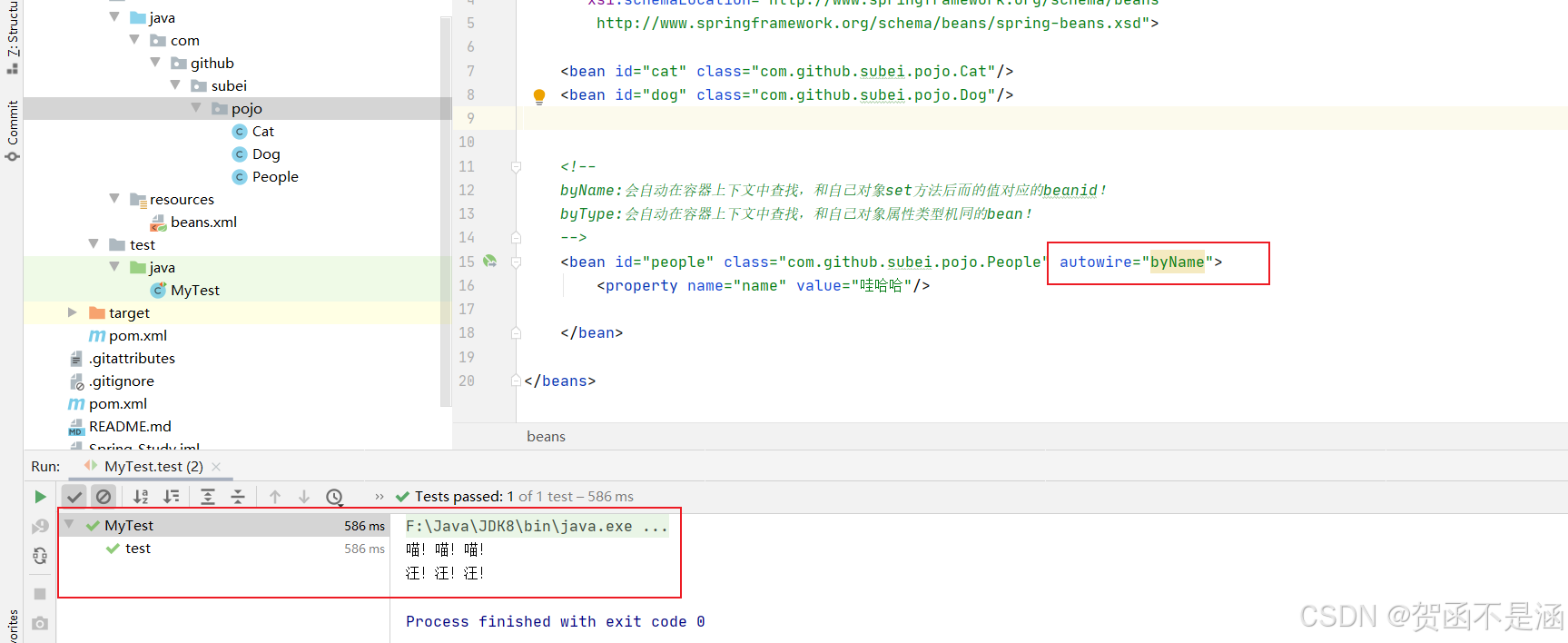Collapse the test folder
The height and width of the screenshot is (643, 1568).
pos(94,244)
